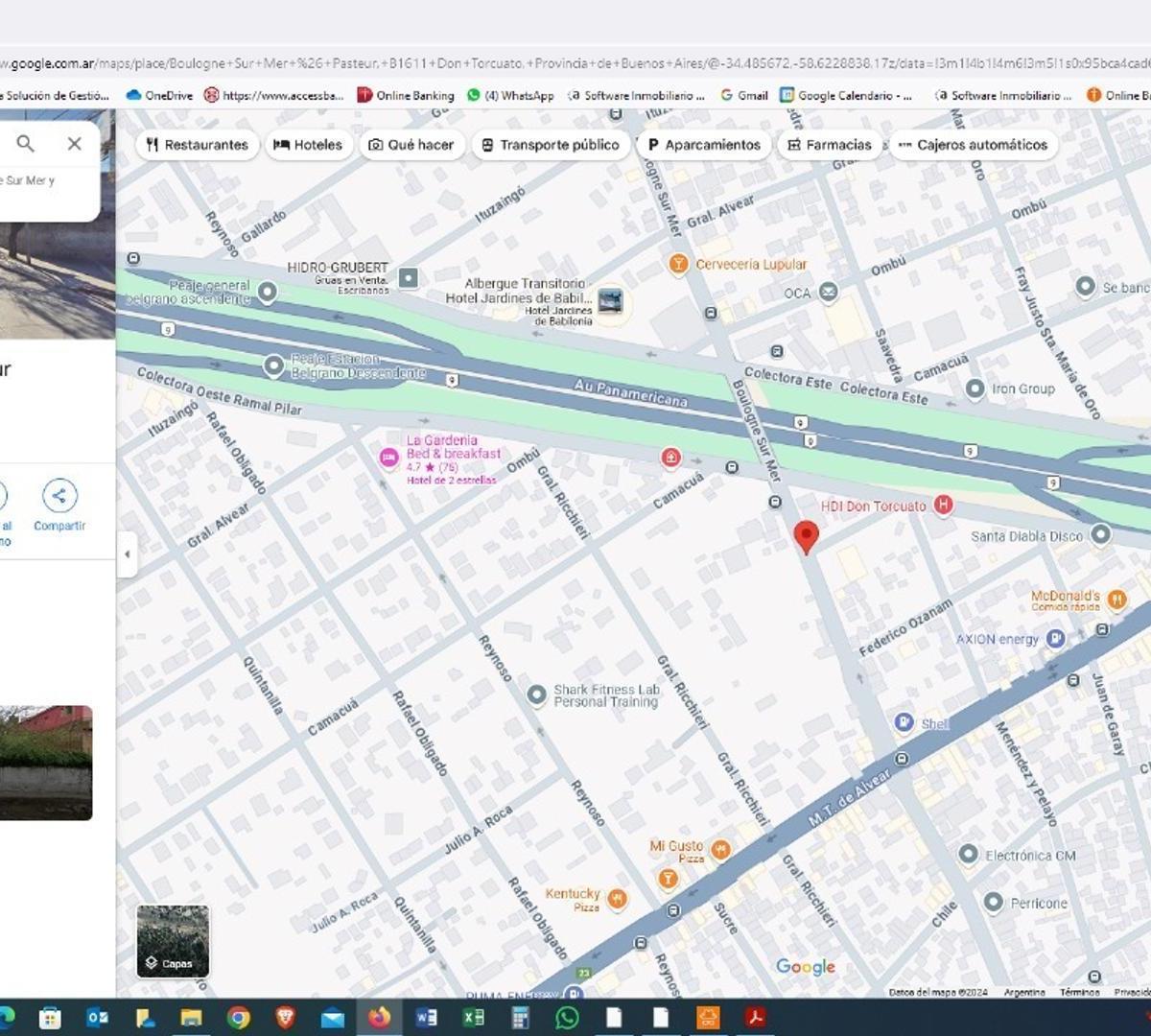
Task: Click the McDonald's restaurant marker
Action: [1116, 600]
